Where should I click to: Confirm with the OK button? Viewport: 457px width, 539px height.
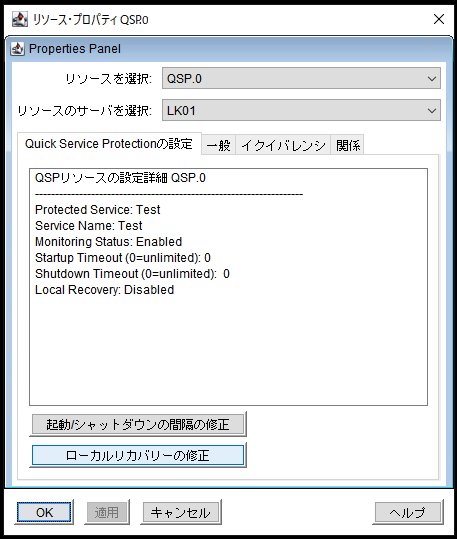point(44,512)
